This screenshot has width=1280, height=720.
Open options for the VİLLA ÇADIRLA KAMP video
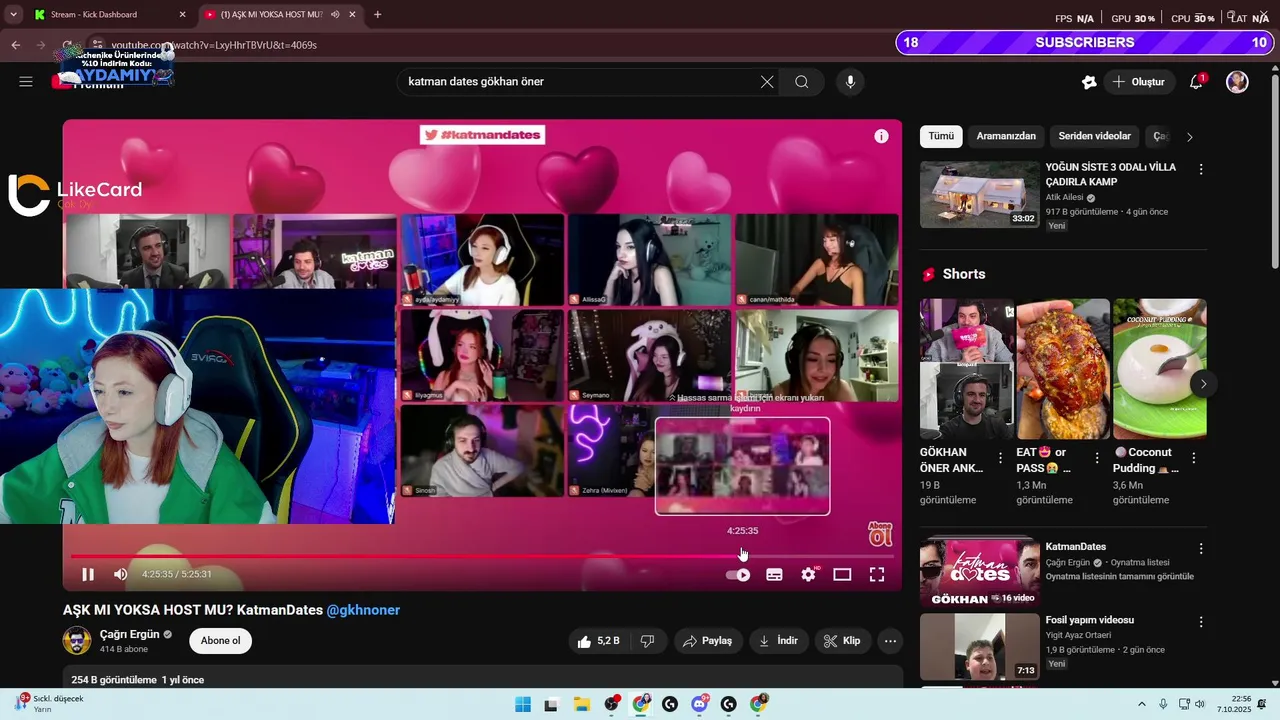(x=1201, y=170)
